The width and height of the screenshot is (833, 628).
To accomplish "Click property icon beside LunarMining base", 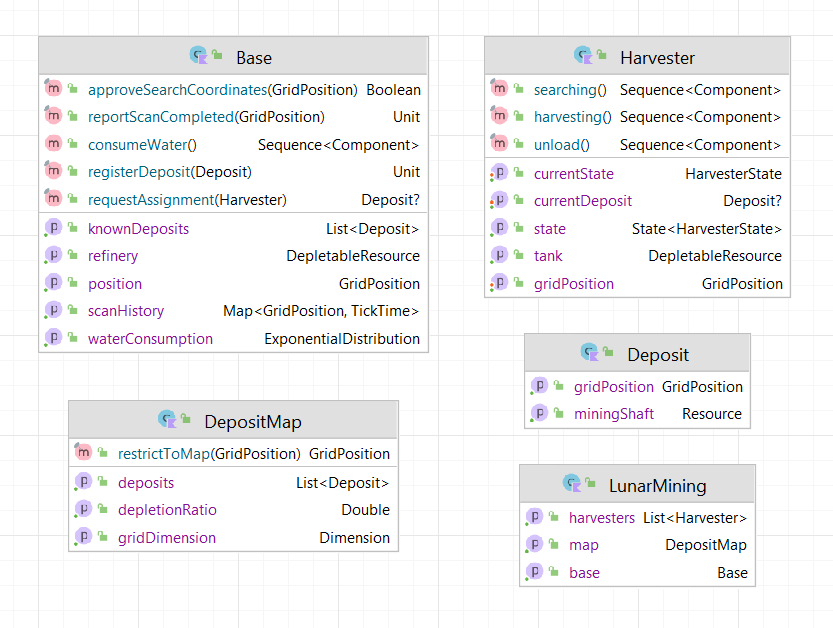I will (x=534, y=572).
